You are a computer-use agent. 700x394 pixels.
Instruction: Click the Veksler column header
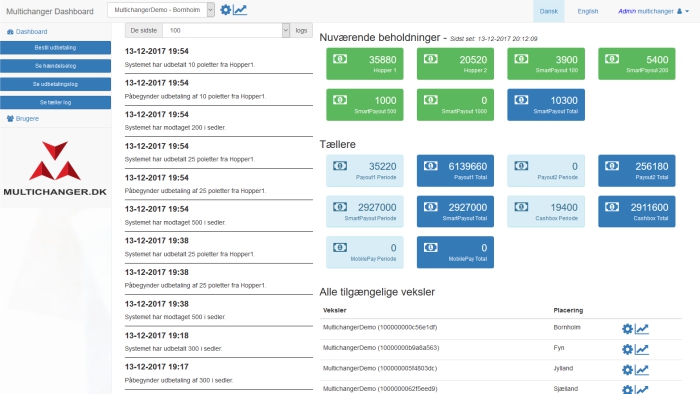click(x=335, y=311)
